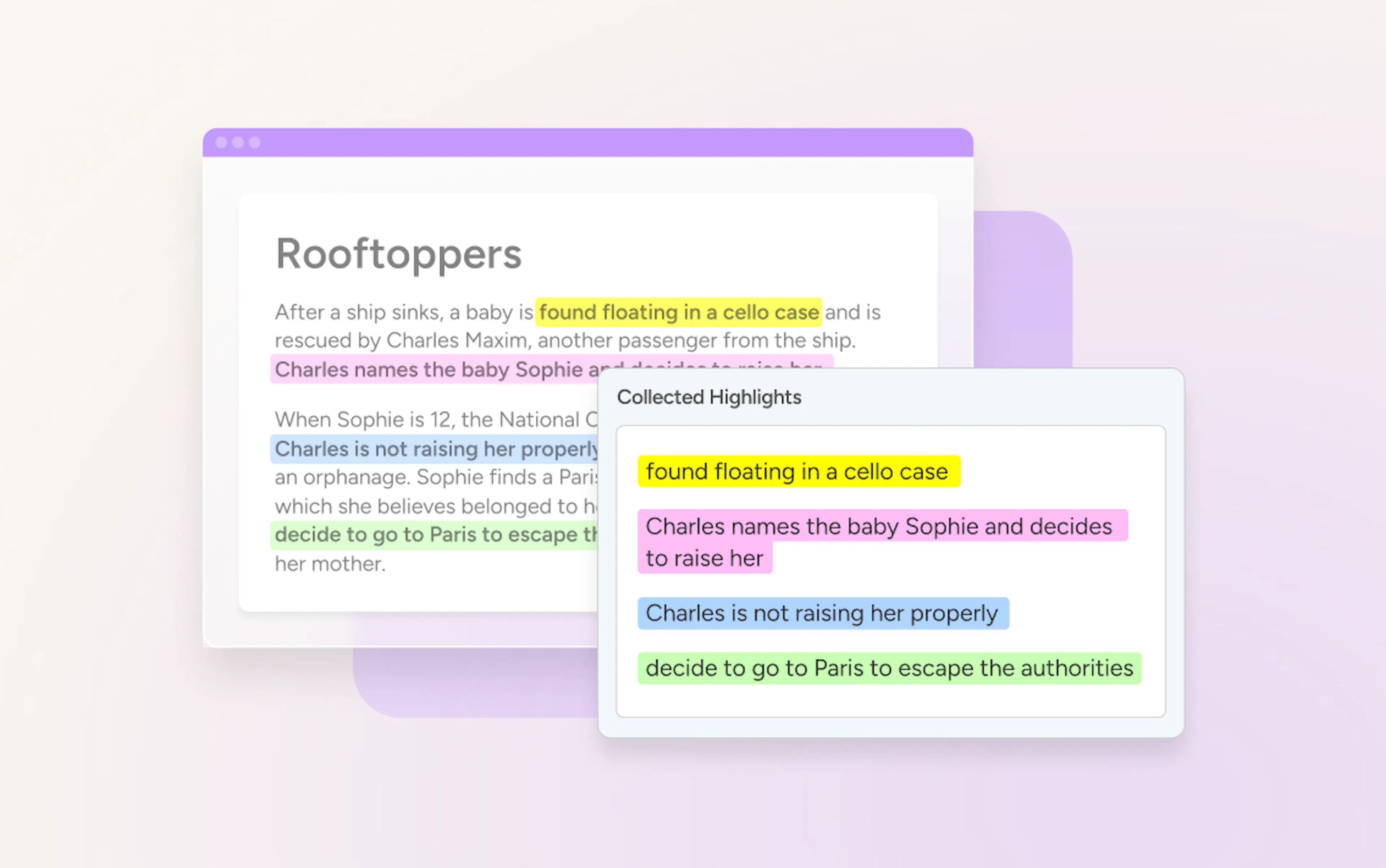Screen dimensions: 1386x868
Task: Click the third window control dot
Action: point(254,142)
